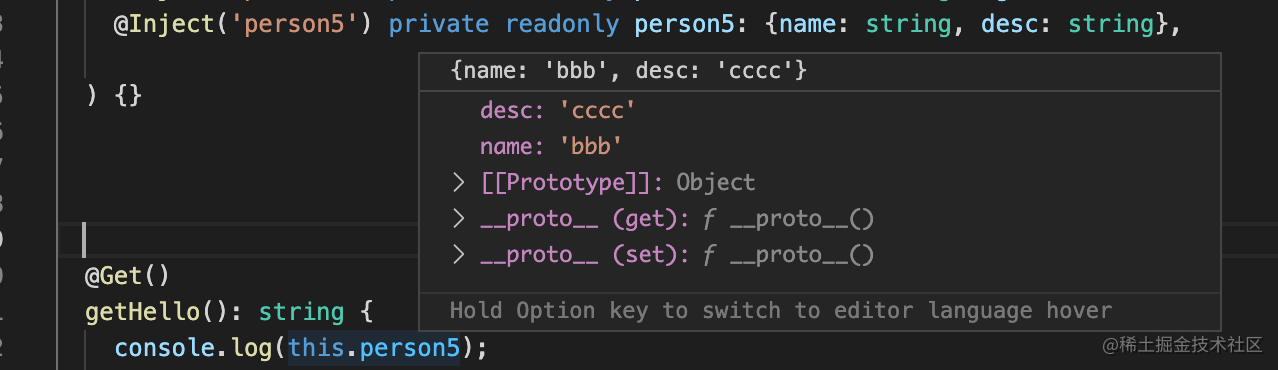Click the 'person5' string literal in Inject

(280, 23)
